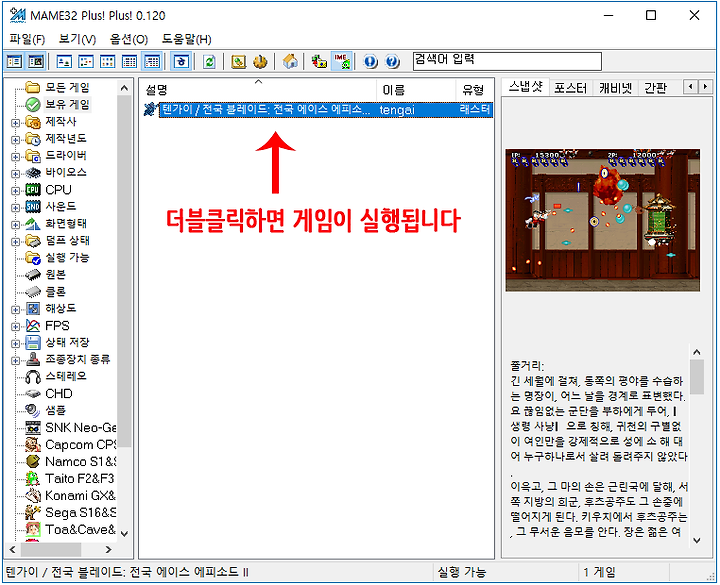This screenshot has height=585, width=720.
Task: Open the 보기(V) menu
Action: pos(77,39)
